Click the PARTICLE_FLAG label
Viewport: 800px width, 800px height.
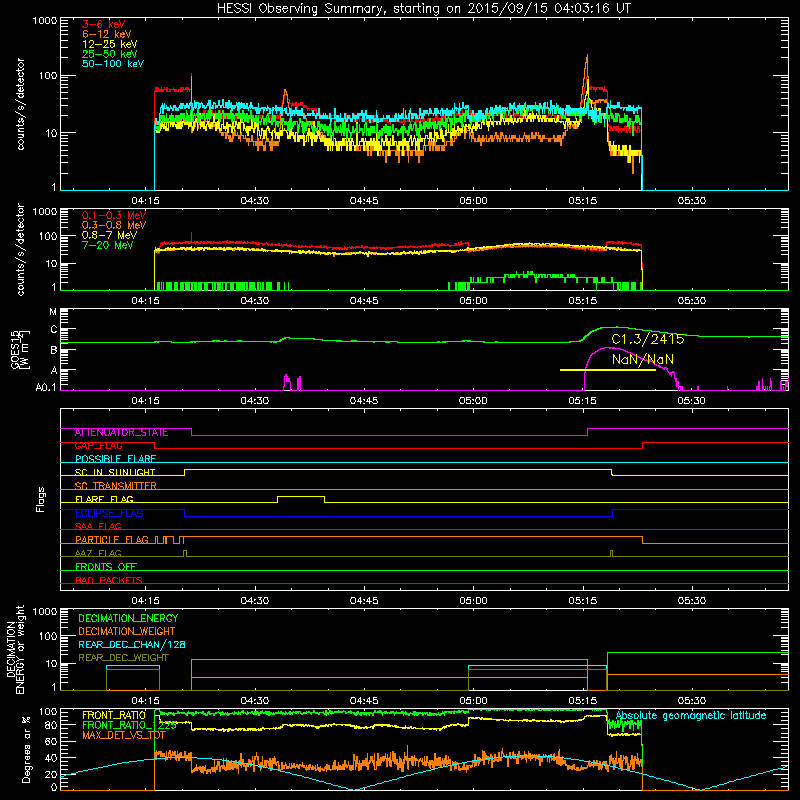click(112, 540)
